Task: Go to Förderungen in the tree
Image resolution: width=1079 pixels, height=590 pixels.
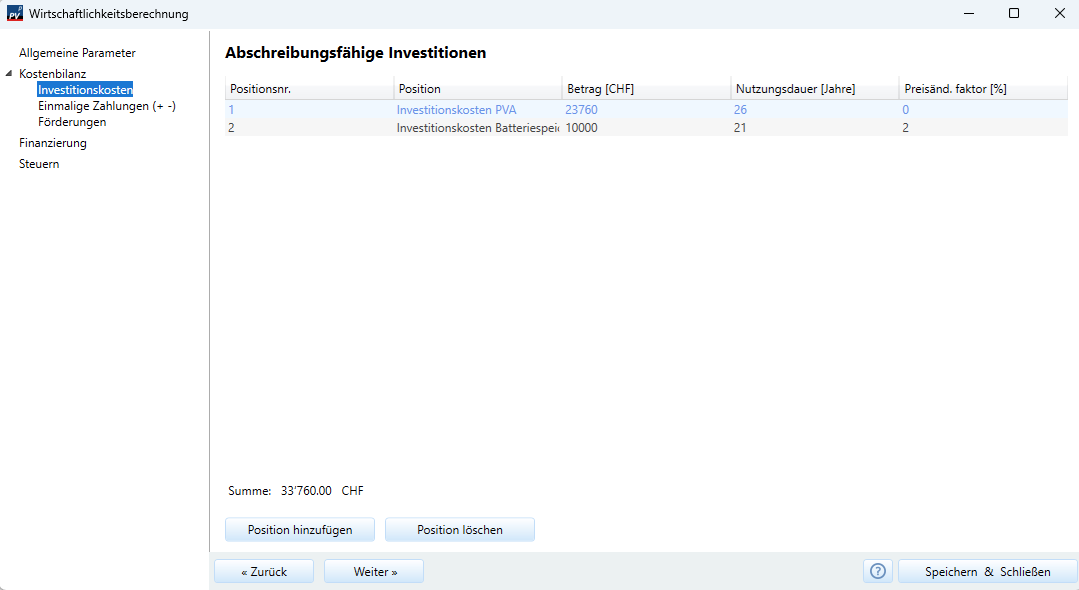Action: click(72, 122)
